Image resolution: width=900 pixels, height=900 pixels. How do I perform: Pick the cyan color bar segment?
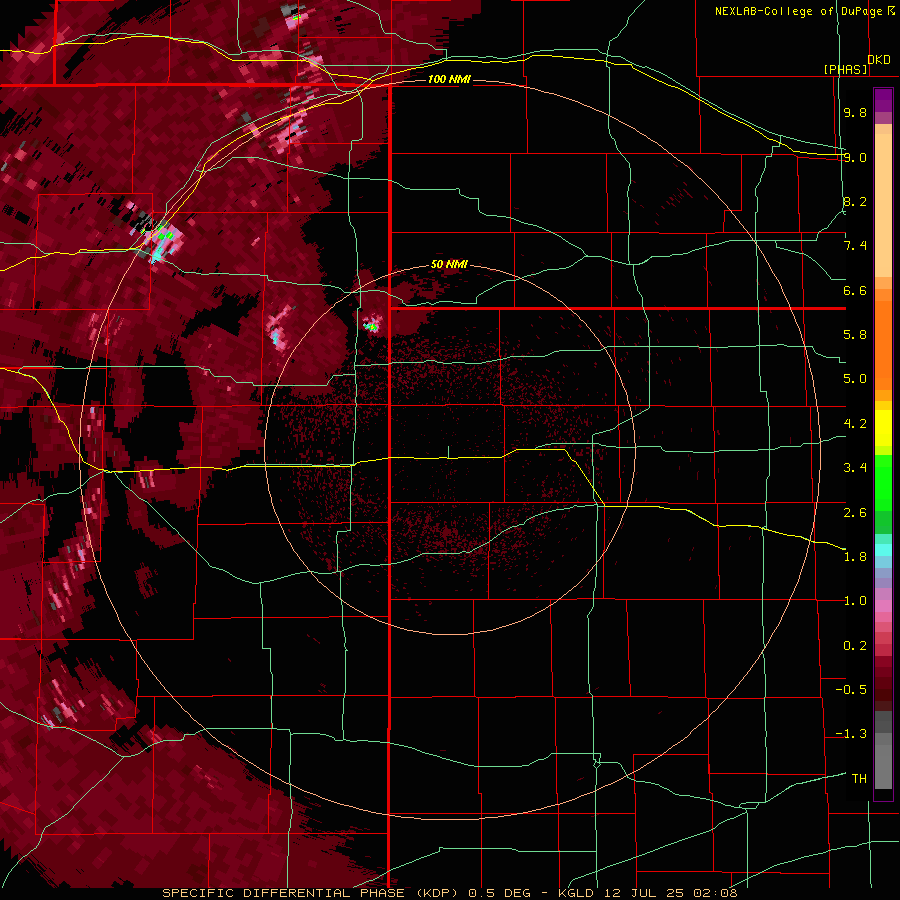[883, 550]
